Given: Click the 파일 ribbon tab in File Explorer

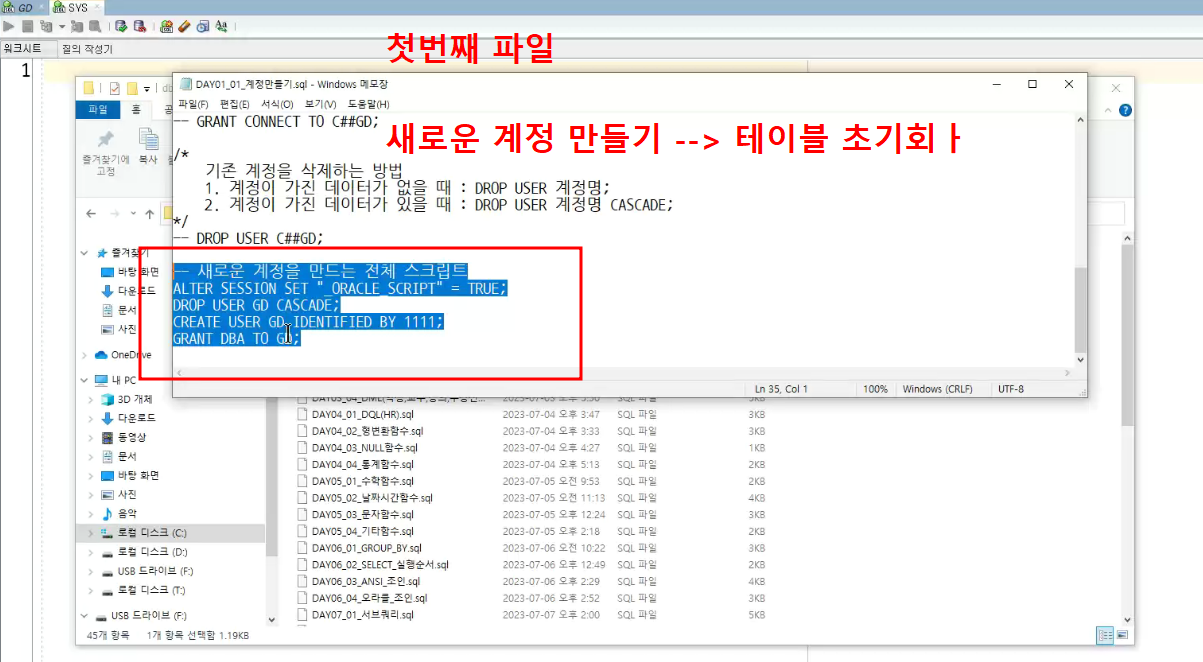Looking at the screenshot, I should tap(98, 109).
